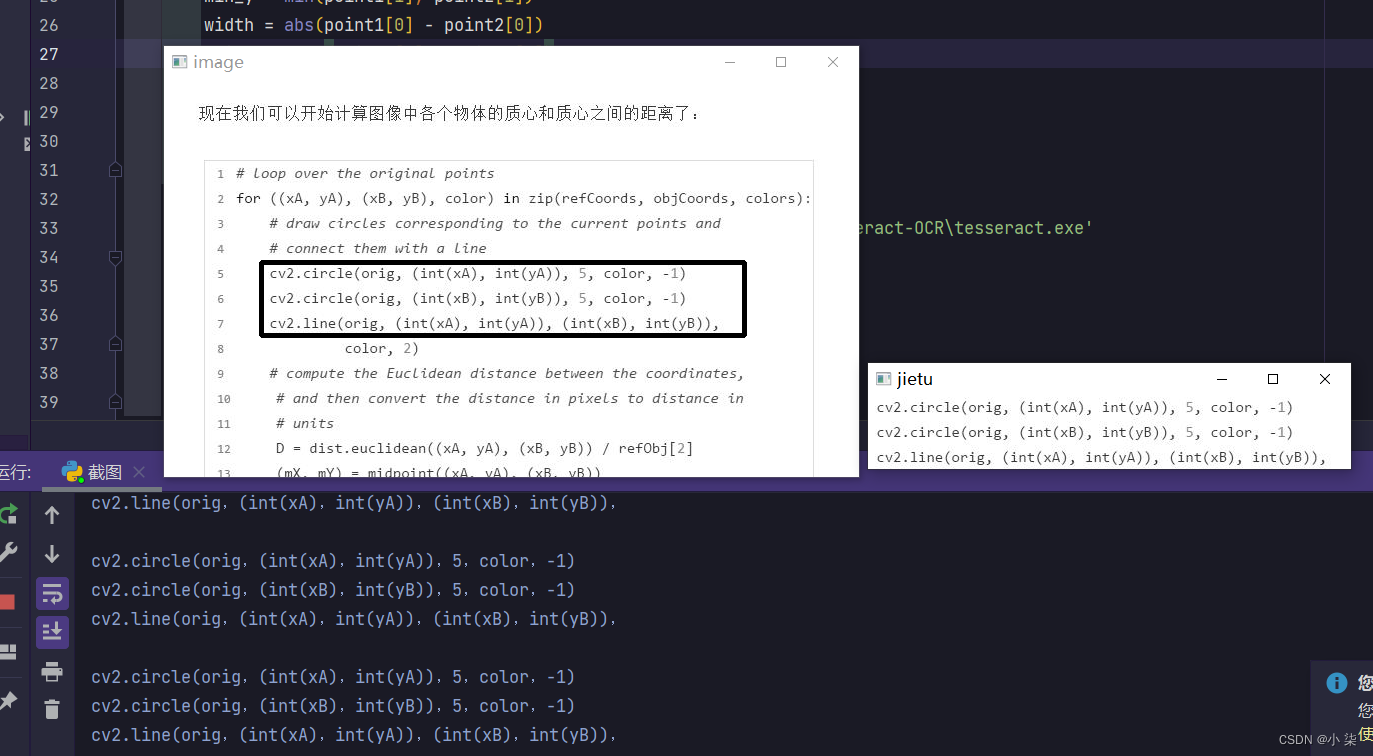Click '# connect them with a line' in image window
This screenshot has height=756, width=1373.
coord(377,248)
